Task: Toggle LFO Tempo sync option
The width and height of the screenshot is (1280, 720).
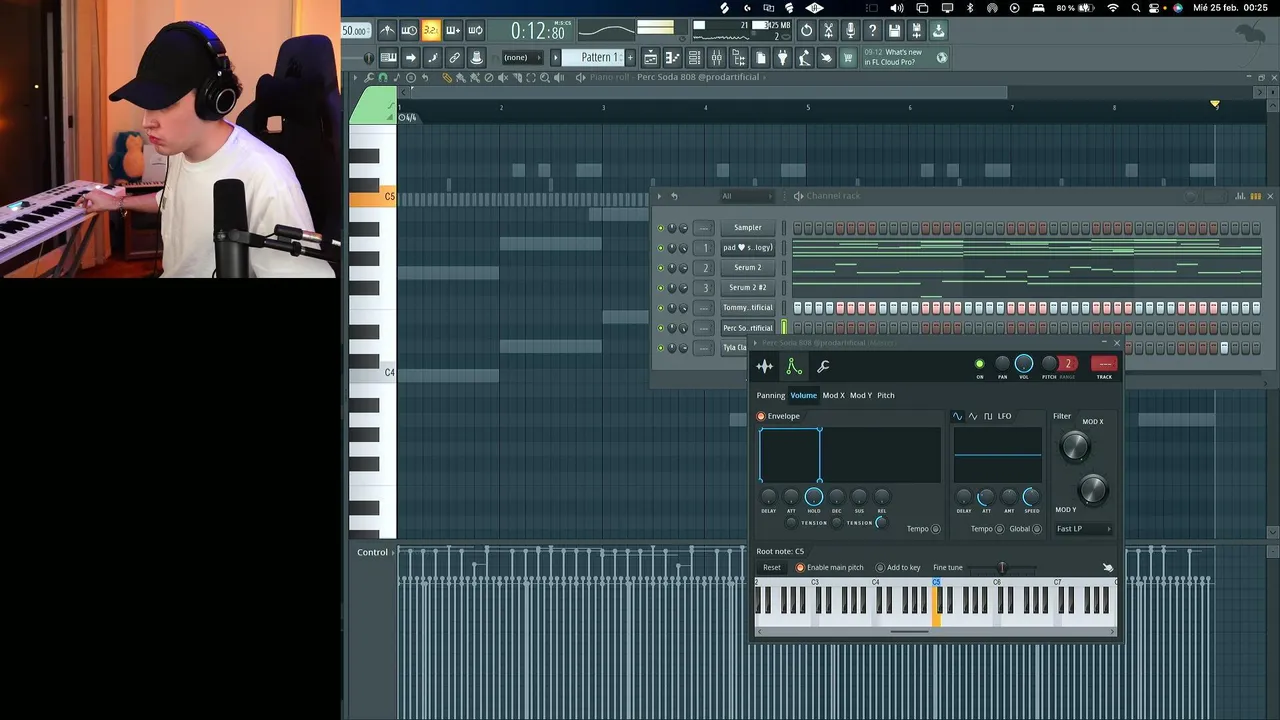Action: point(1000,529)
